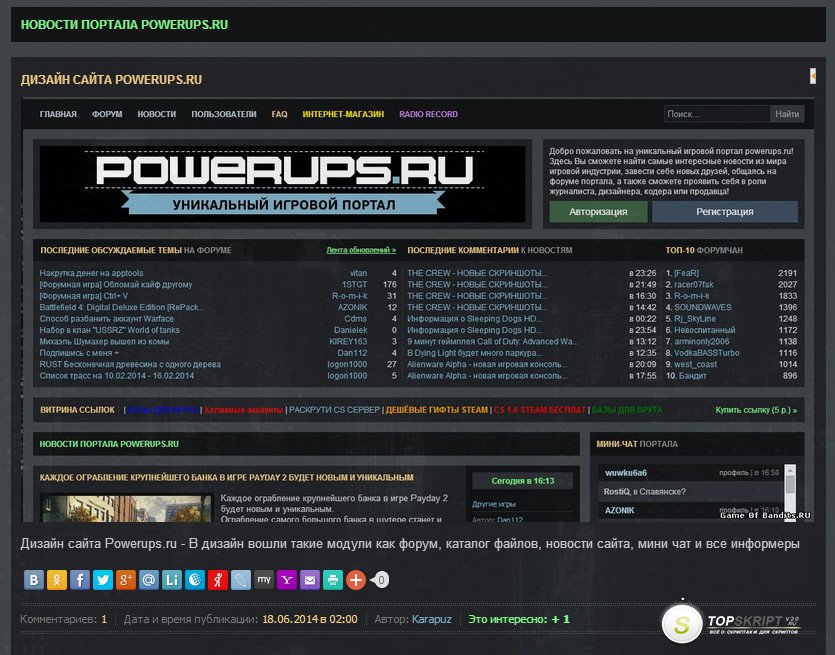Open user KIREY163 profile link
The width and height of the screenshot is (835, 655).
[348, 341]
